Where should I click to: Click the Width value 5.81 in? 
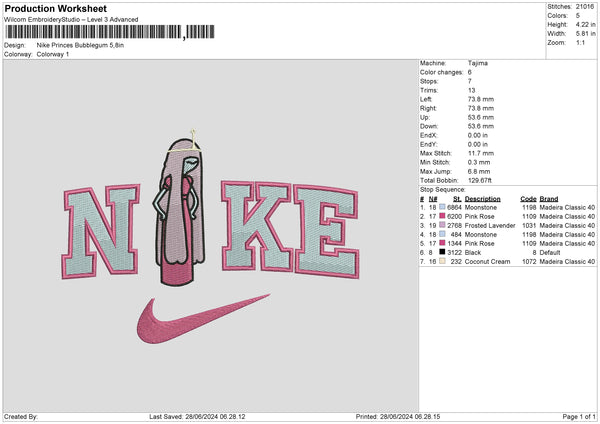tap(585, 34)
